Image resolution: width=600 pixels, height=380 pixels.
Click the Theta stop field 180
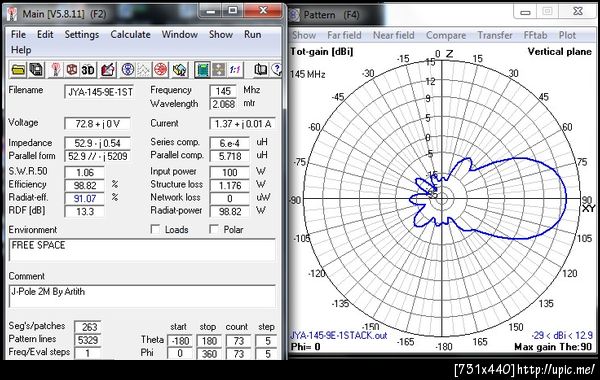209,341
